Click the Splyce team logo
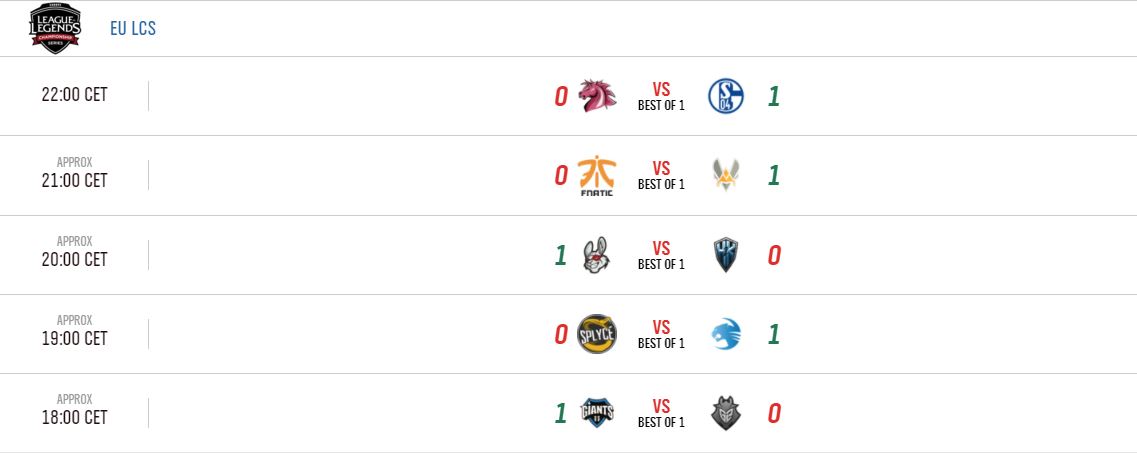Image resolution: width=1137 pixels, height=453 pixels. tap(597, 334)
